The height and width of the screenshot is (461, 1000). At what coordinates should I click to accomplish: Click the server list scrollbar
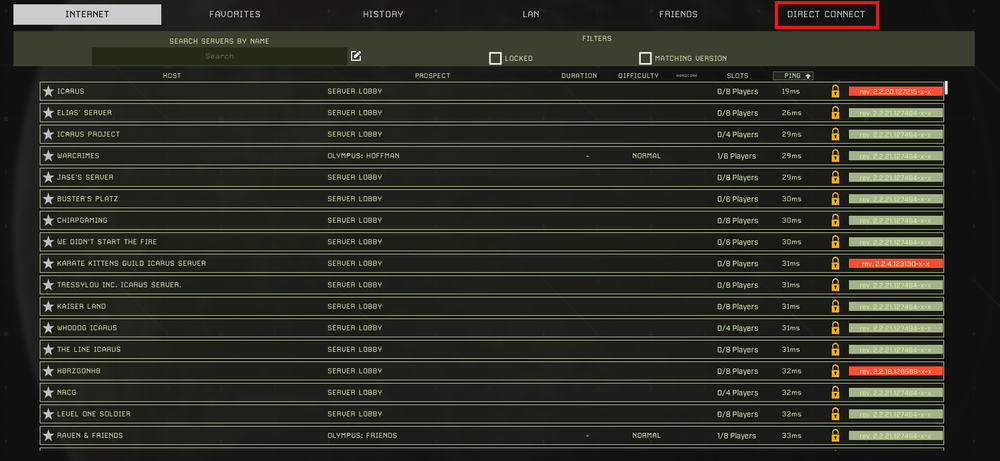click(946, 88)
